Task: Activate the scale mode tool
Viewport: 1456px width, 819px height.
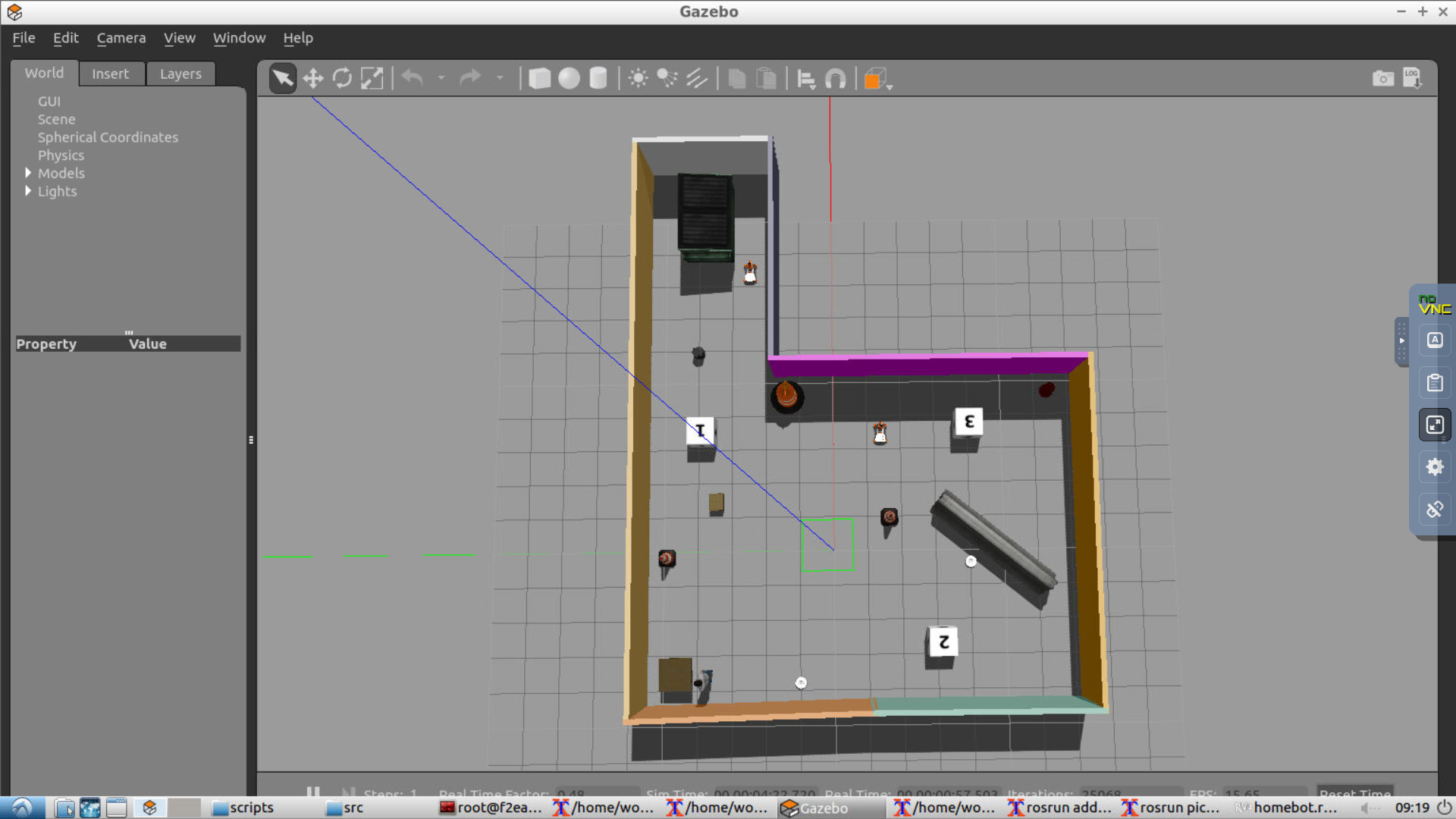Action: pyautogui.click(x=372, y=78)
